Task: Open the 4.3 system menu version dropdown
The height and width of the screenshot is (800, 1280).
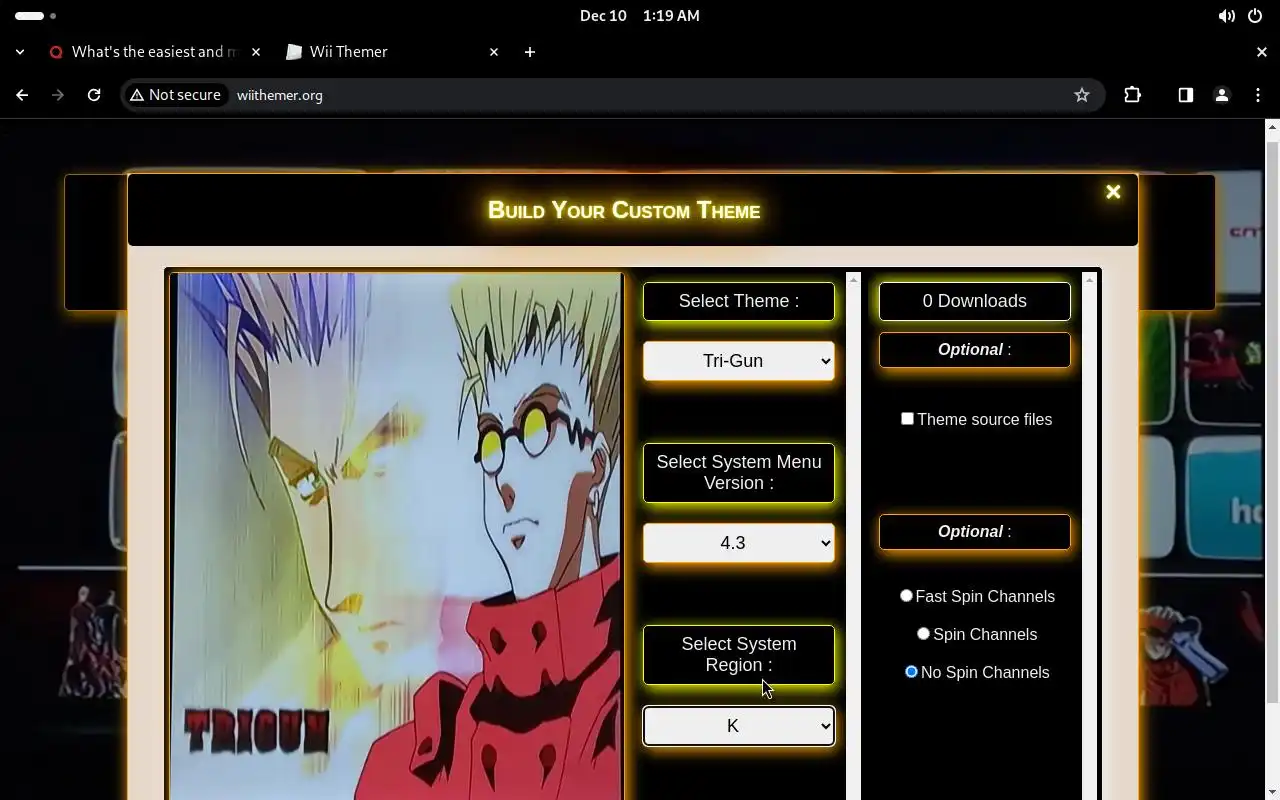Action: coord(739,543)
